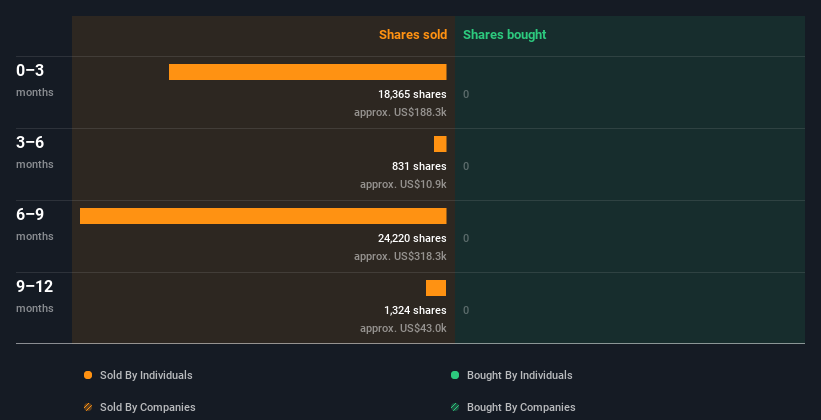Screen dimensions: 821x420
Task: Click the striped Sold By Companies legend icon
Action: (x=88, y=407)
